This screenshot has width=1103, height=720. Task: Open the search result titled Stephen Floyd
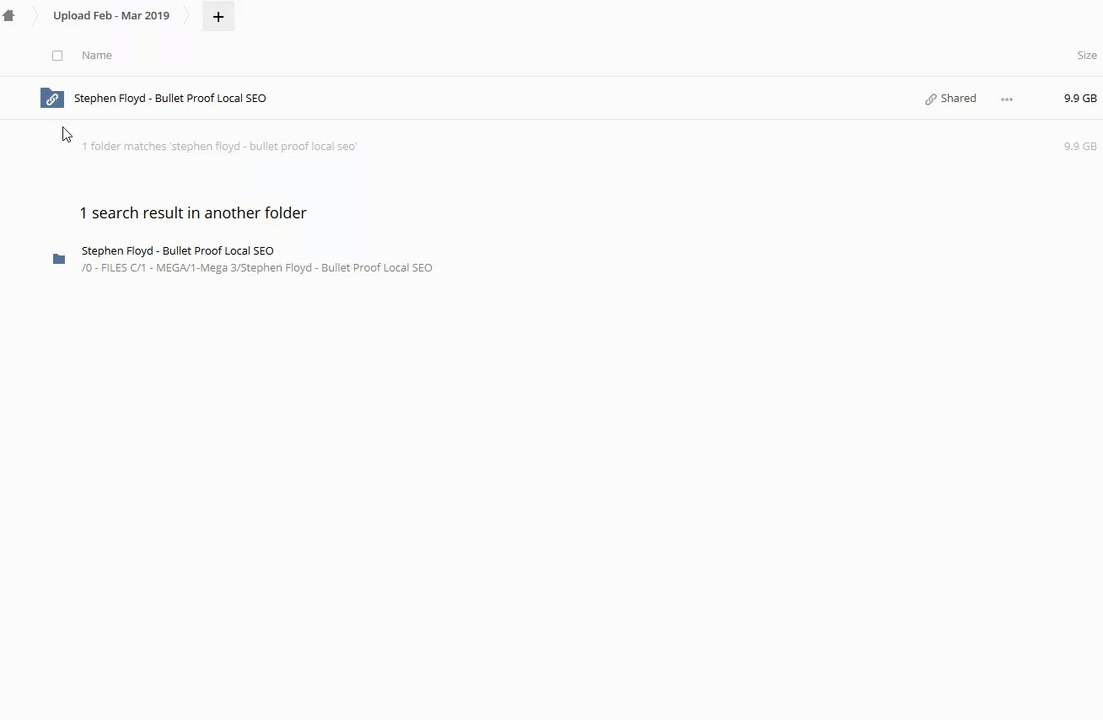point(177,251)
